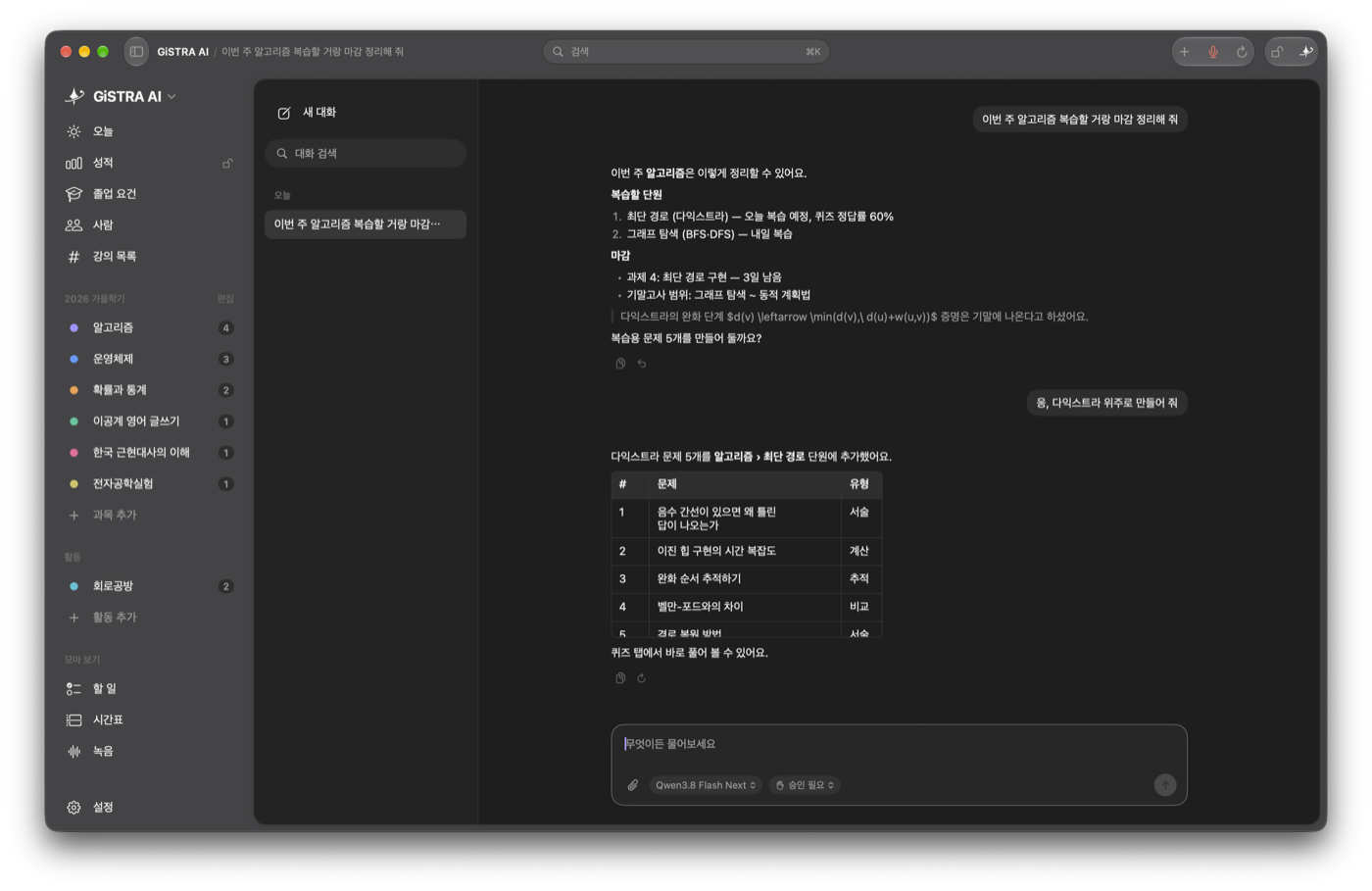Screen dimensions: 1372x891
Task: Open the 승인 필요 approval dropdown
Action: 805,785
